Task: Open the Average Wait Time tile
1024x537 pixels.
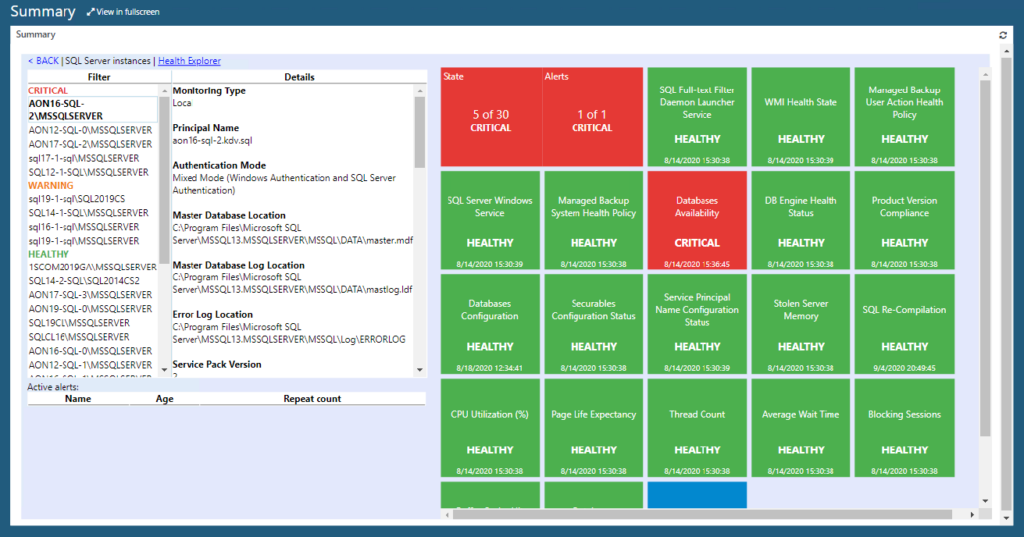Action: point(801,428)
